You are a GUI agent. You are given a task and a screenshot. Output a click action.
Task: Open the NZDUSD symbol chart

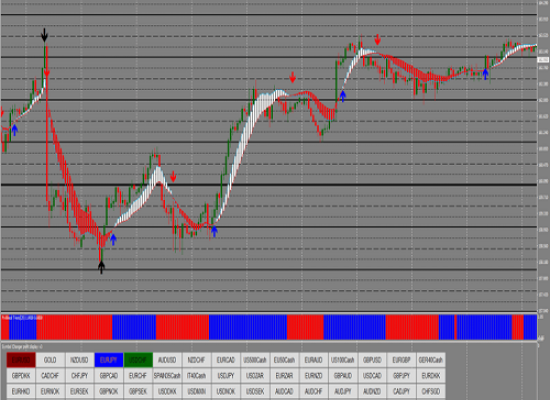tap(79, 360)
